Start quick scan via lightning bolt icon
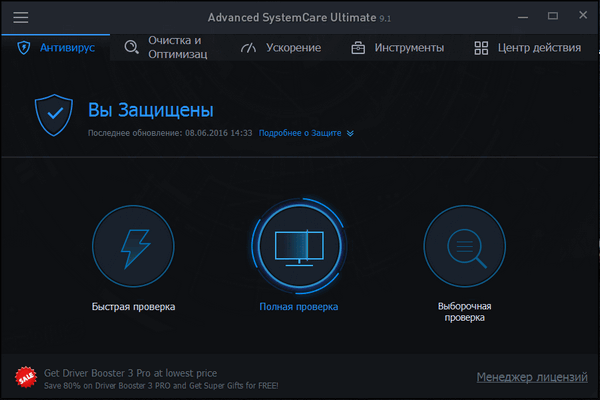 133,248
